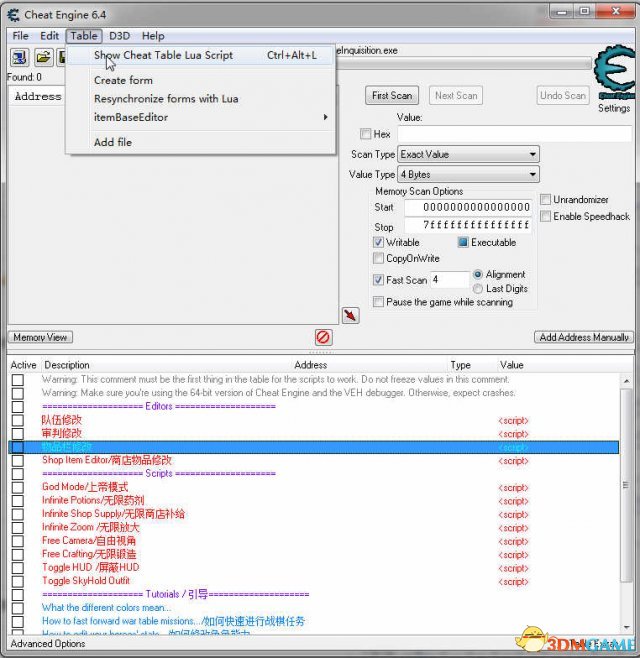640x658 pixels.
Task: Enable the Unrandomizer checkbox
Action: point(545,199)
